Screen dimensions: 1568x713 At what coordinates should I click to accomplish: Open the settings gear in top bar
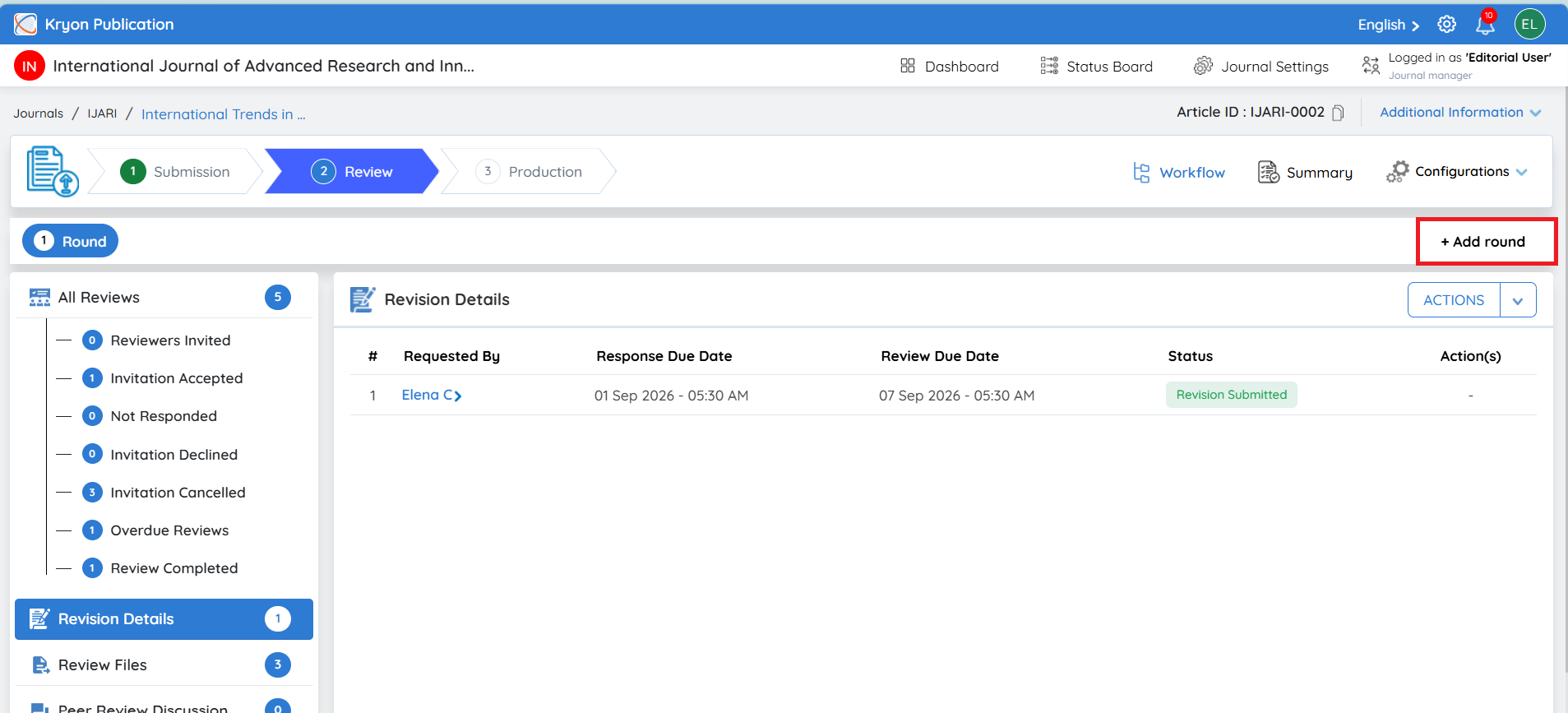click(x=1447, y=25)
